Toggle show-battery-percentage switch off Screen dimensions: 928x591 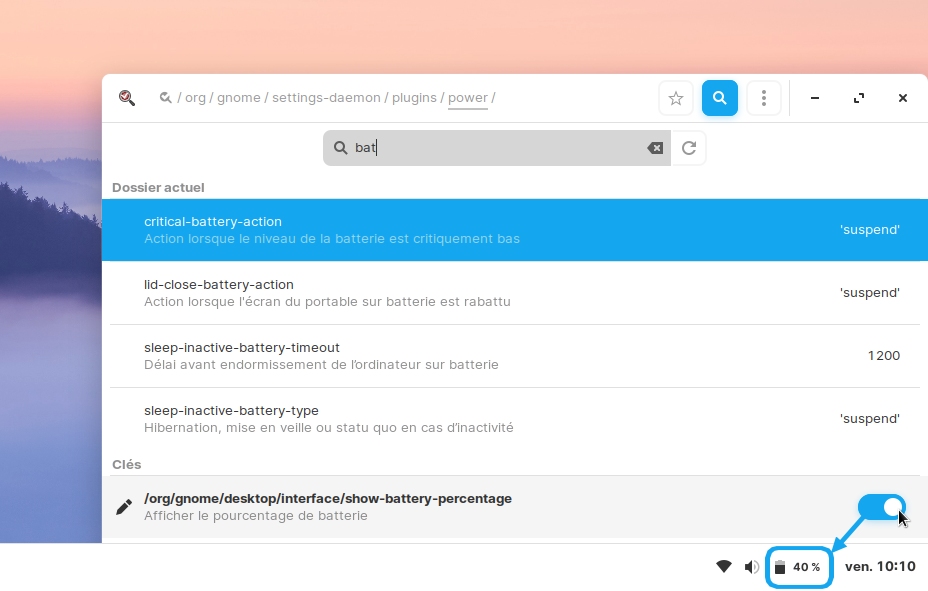[881, 507]
